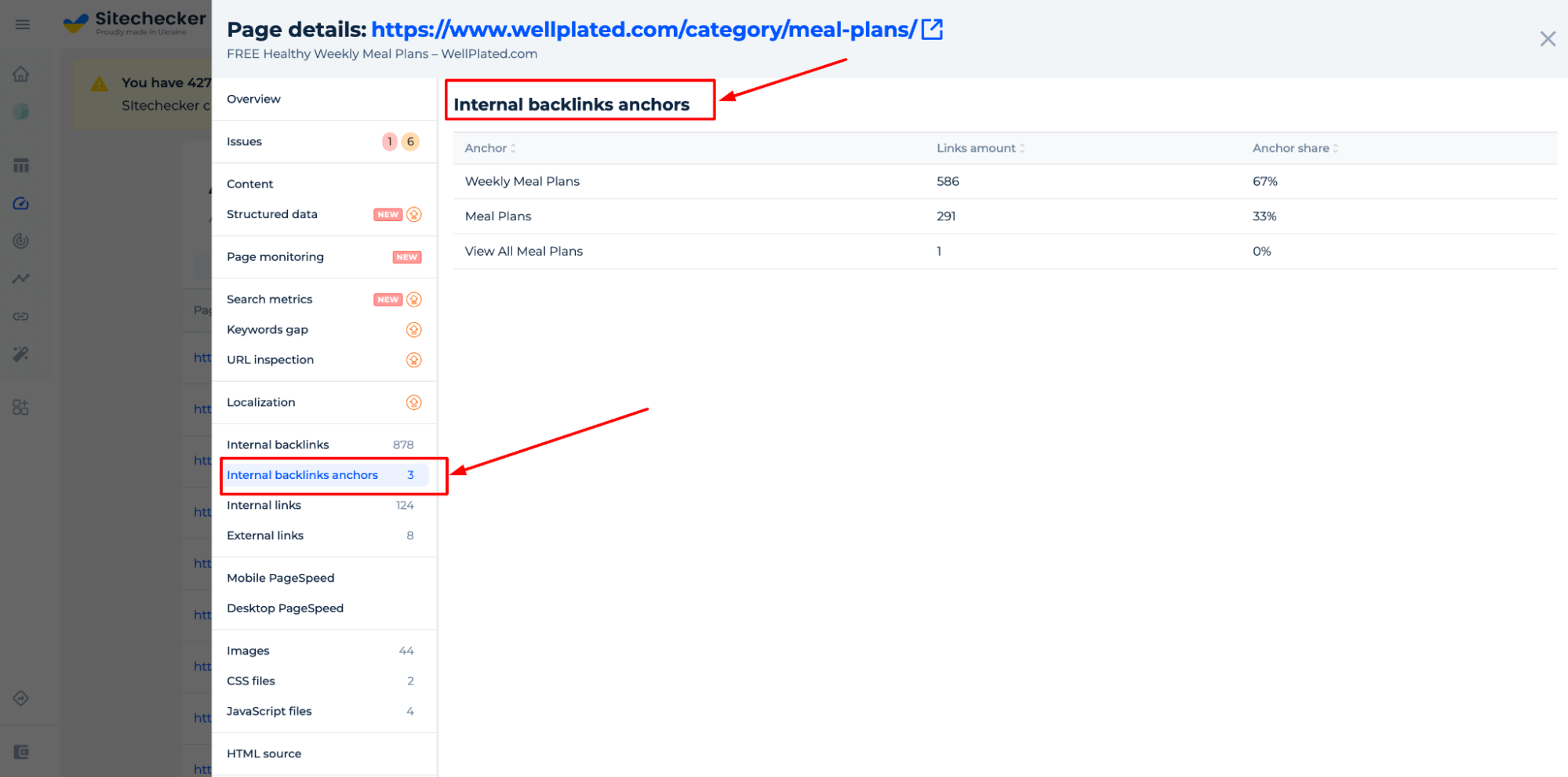
Task: Go to Home via house icon
Action: point(21,74)
